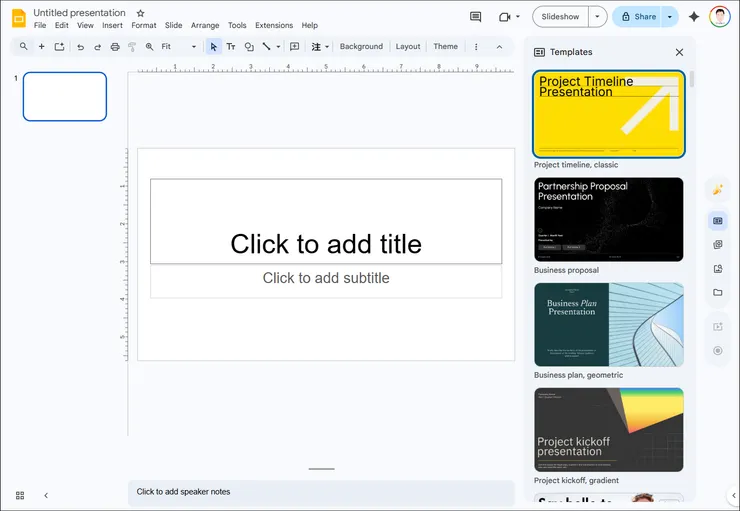The width and height of the screenshot is (740, 511).
Task: Click the Add comment toolbar icon
Action: pyautogui.click(x=294, y=46)
